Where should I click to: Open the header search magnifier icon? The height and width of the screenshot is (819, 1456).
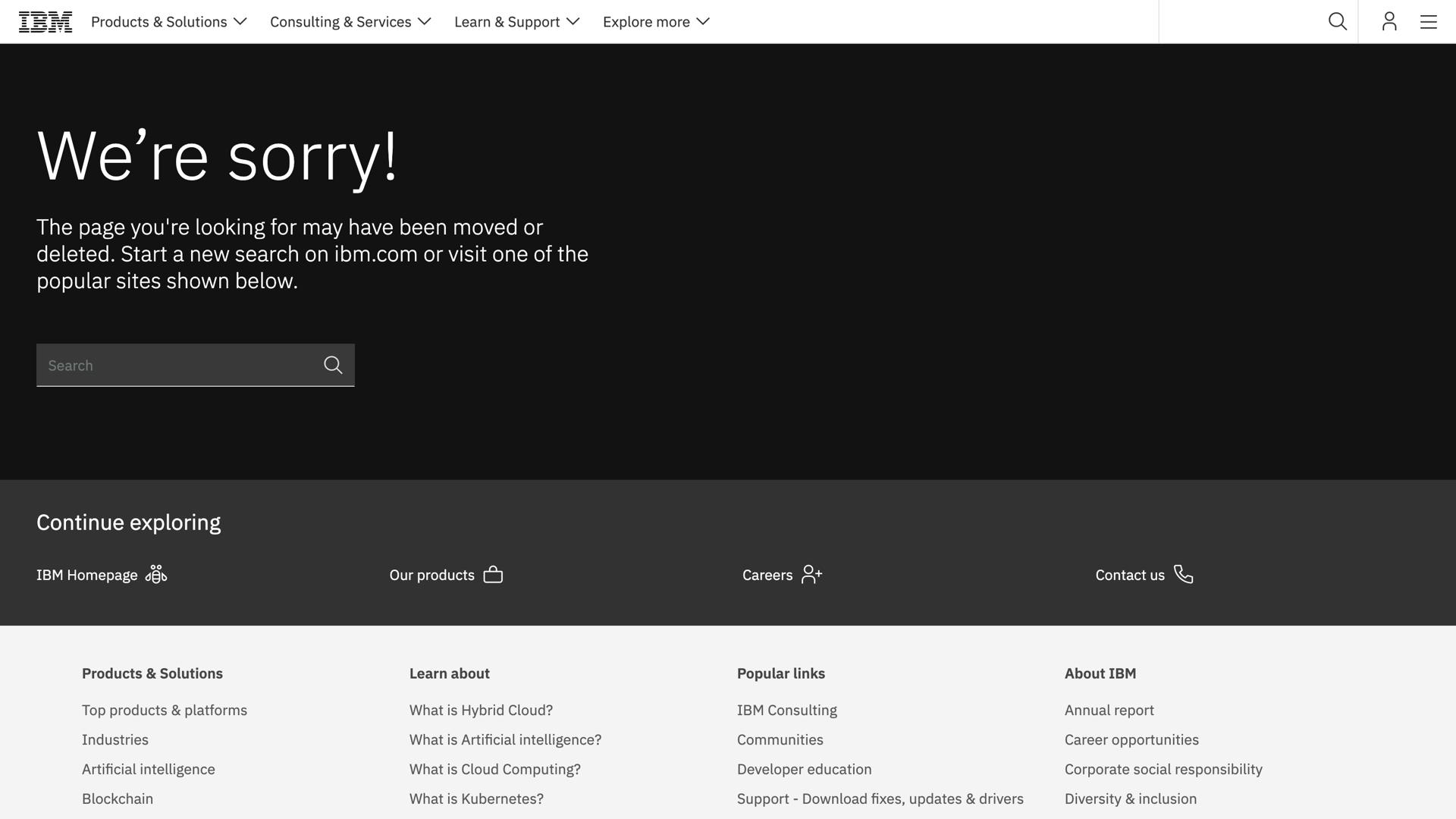[x=1338, y=22]
